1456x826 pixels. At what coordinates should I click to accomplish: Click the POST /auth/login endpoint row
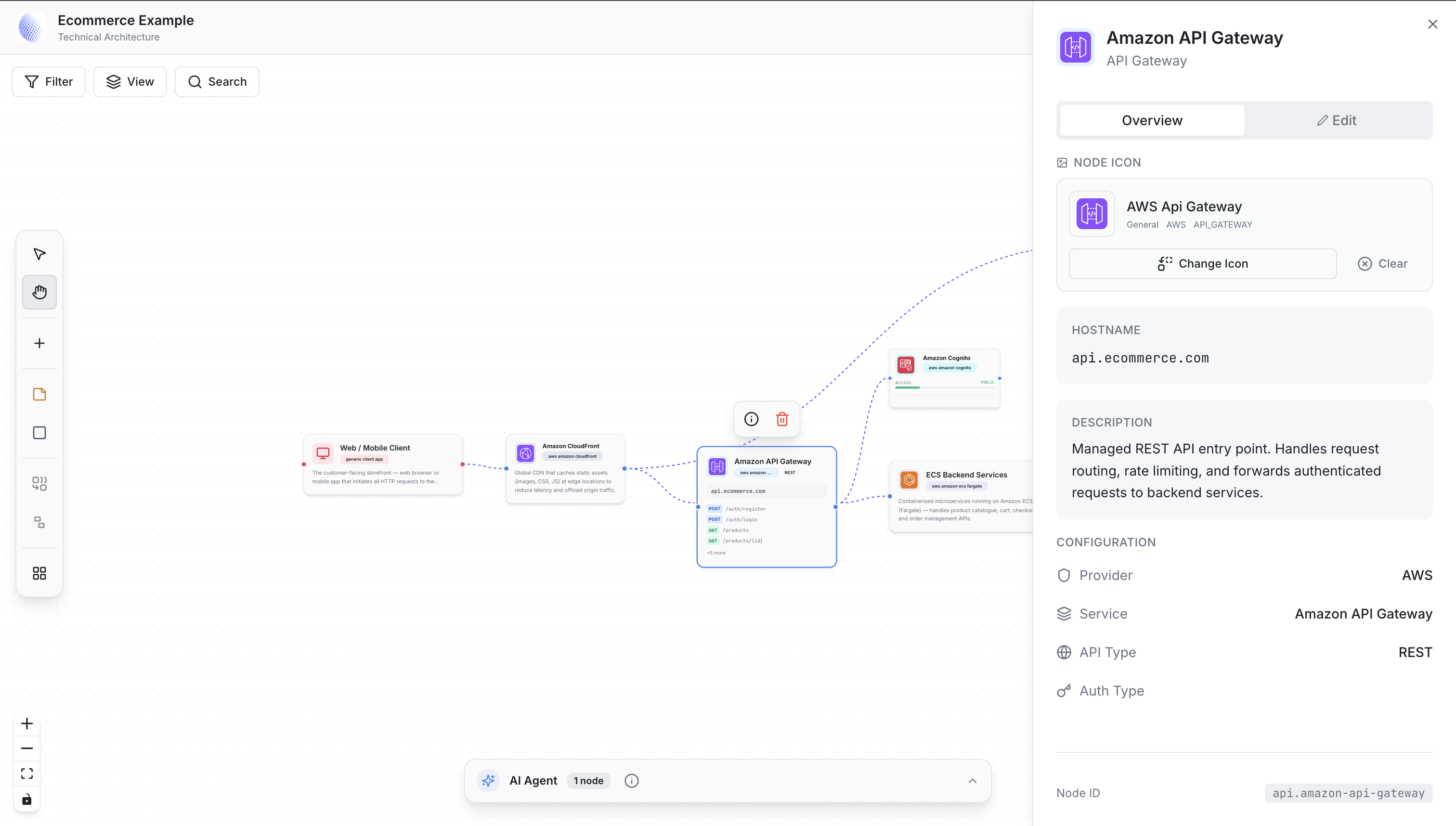[x=732, y=520]
